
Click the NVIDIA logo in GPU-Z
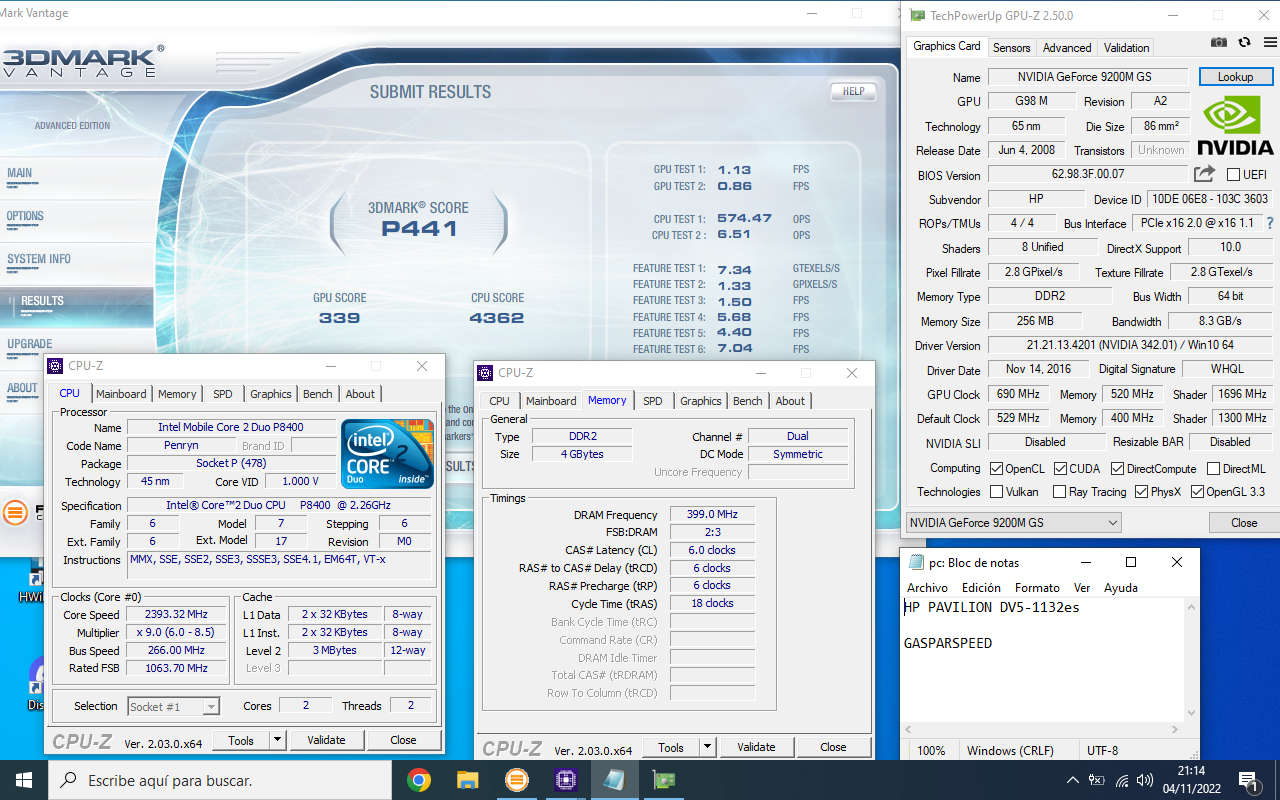[x=1235, y=125]
